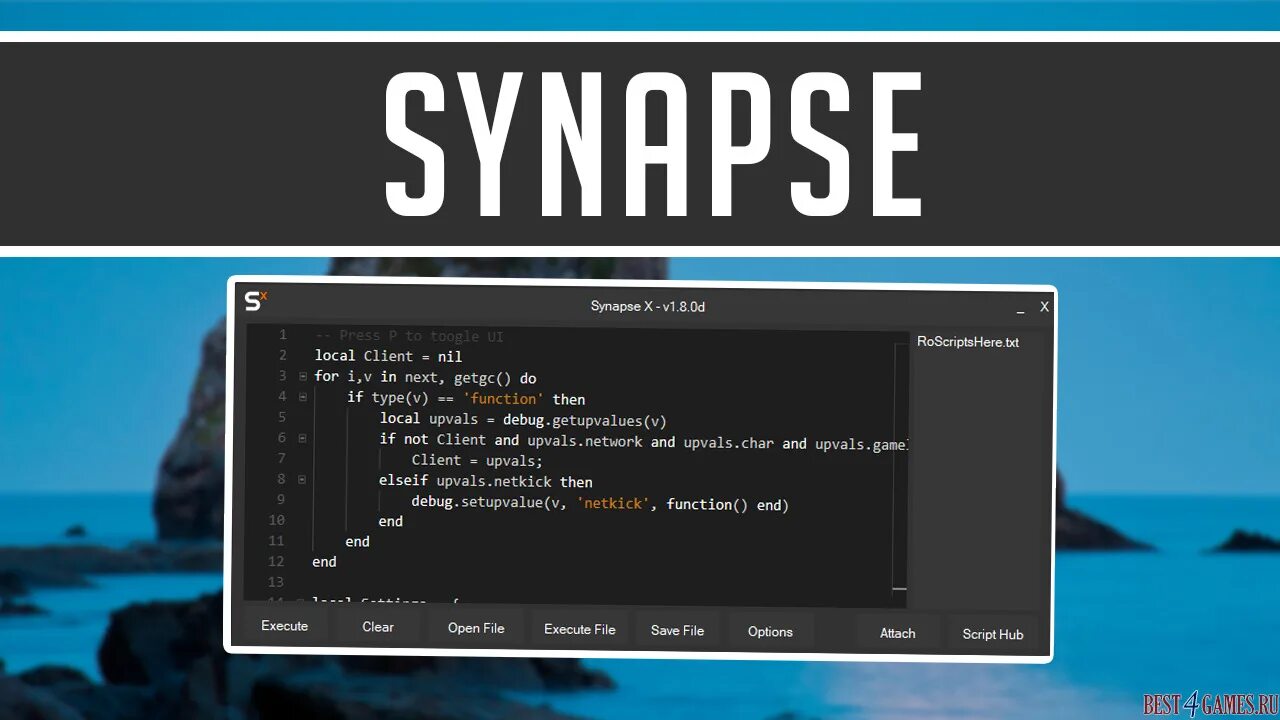Close the Synapse X window
The image size is (1280, 720).
point(1044,307)
